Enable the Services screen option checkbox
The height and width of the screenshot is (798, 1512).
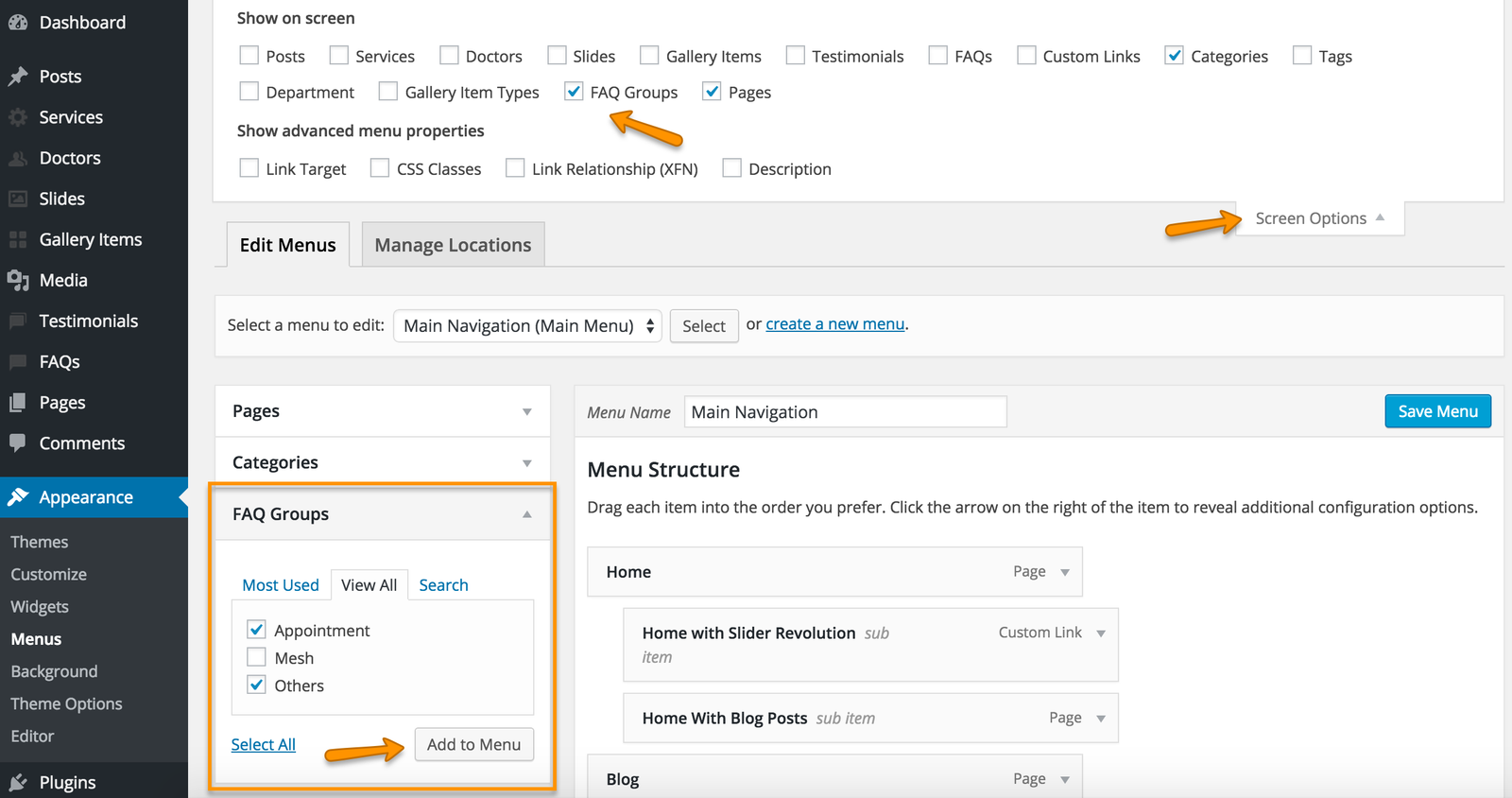point(338,56)
